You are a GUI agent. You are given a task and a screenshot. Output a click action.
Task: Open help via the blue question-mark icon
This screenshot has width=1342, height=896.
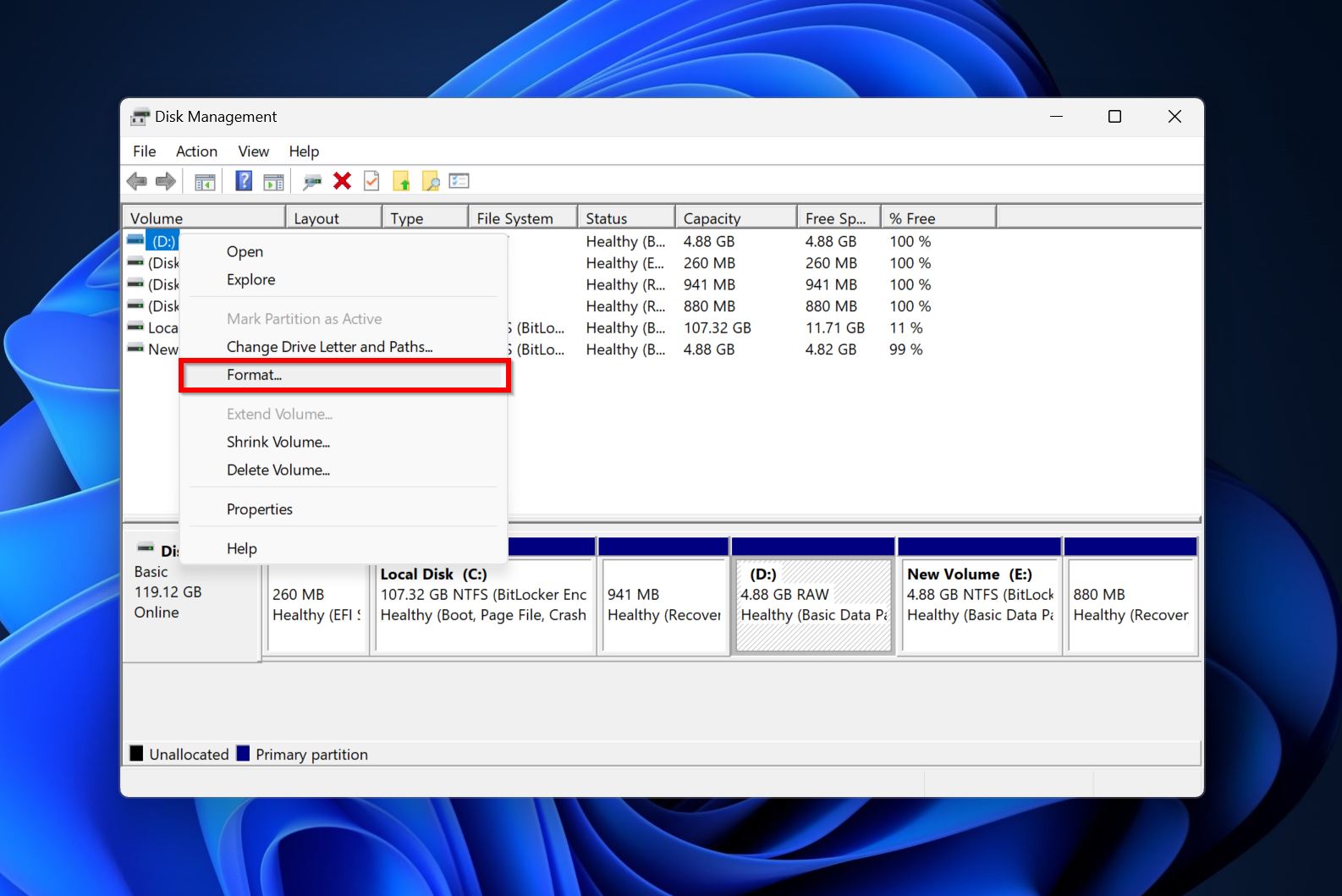tap(244, 181)
